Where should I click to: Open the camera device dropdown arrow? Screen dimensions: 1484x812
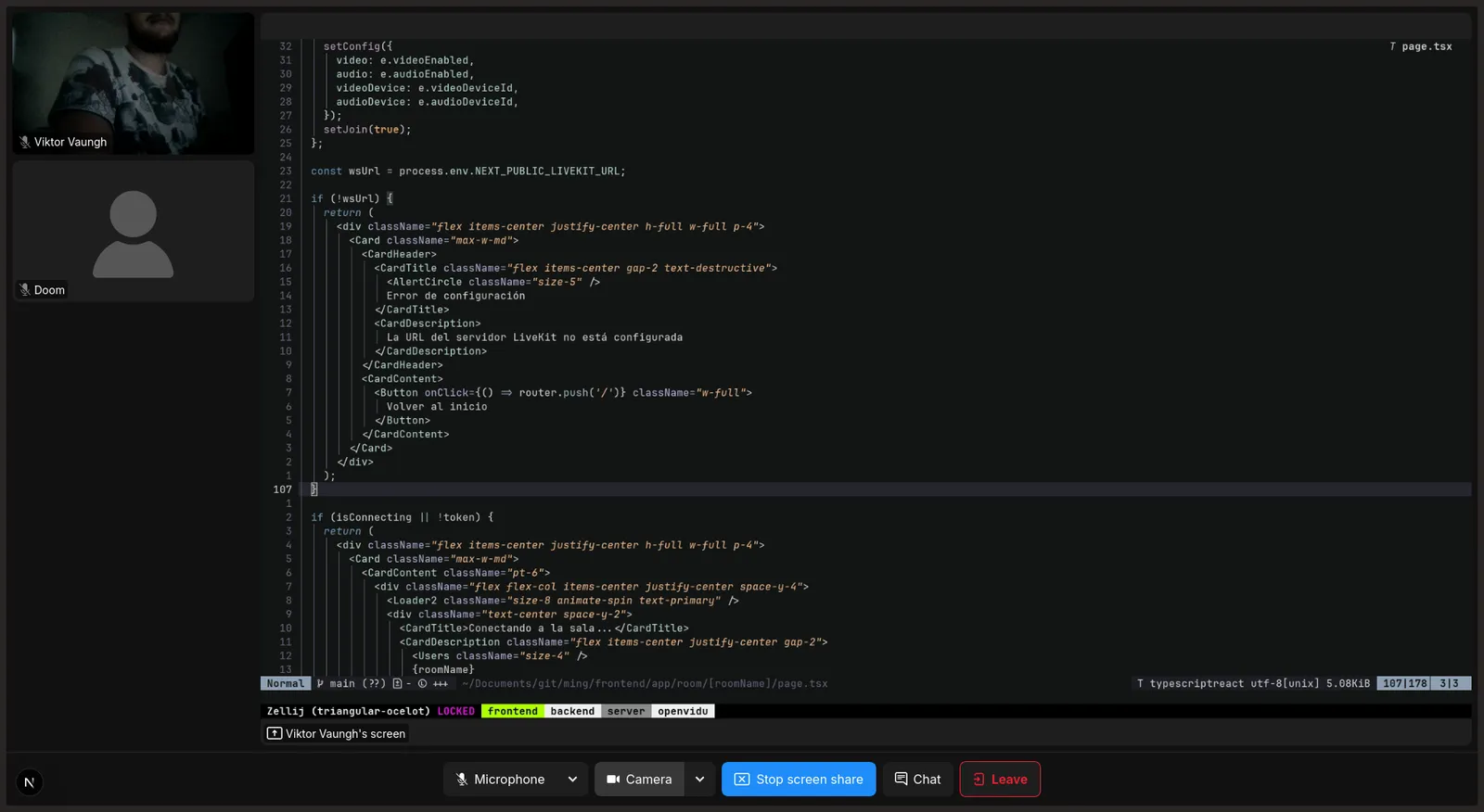(699, 780)
